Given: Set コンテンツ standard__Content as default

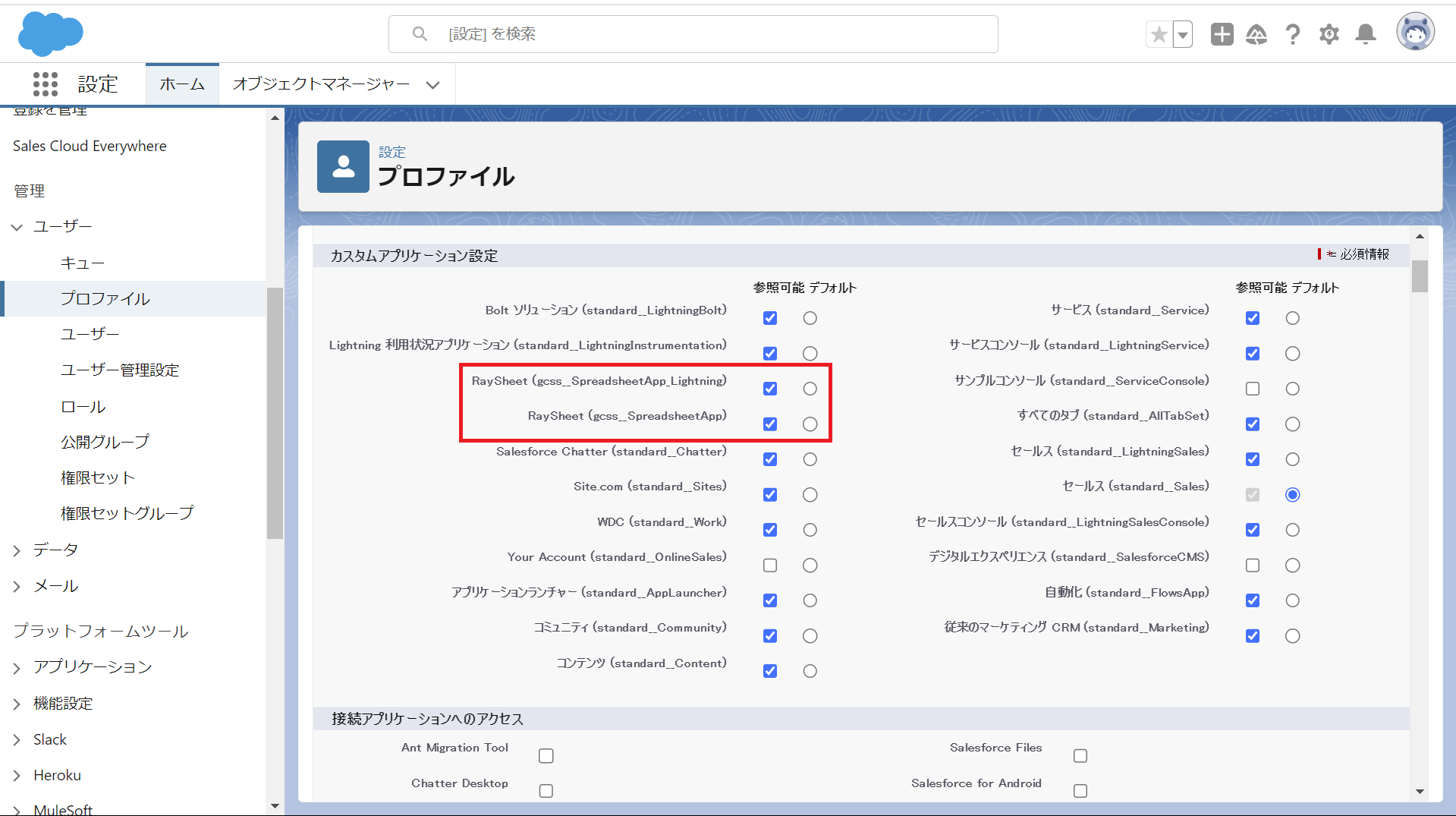Looking at the screenshot, I should 810,671.
